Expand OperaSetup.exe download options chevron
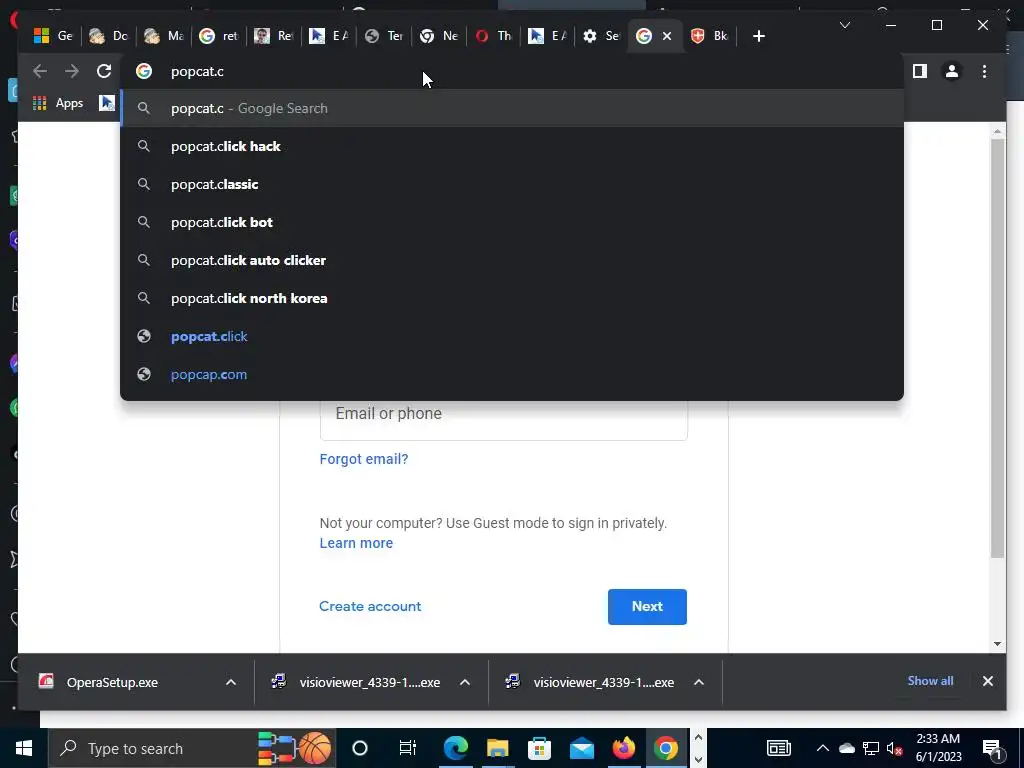The width and height of the screenshot is (1024, 768). click(231, 682)
